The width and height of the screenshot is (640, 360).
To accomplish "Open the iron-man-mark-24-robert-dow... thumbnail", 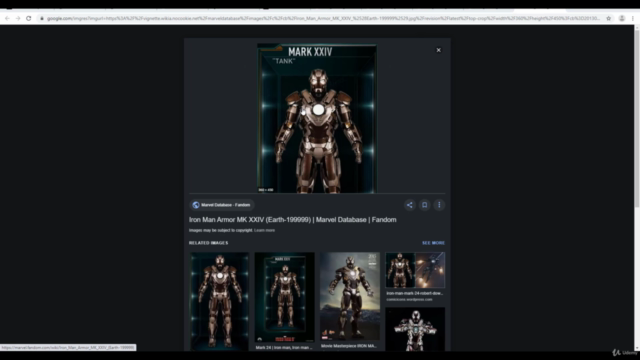I will pyautogui.click(x=415, y=270).
